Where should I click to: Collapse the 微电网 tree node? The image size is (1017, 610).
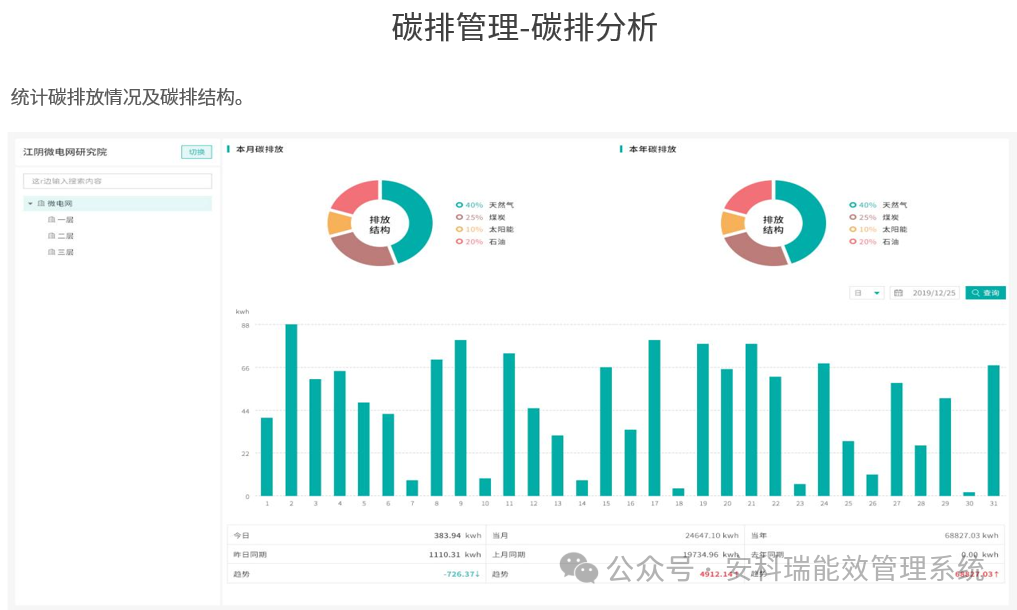[x=30, y=203]
